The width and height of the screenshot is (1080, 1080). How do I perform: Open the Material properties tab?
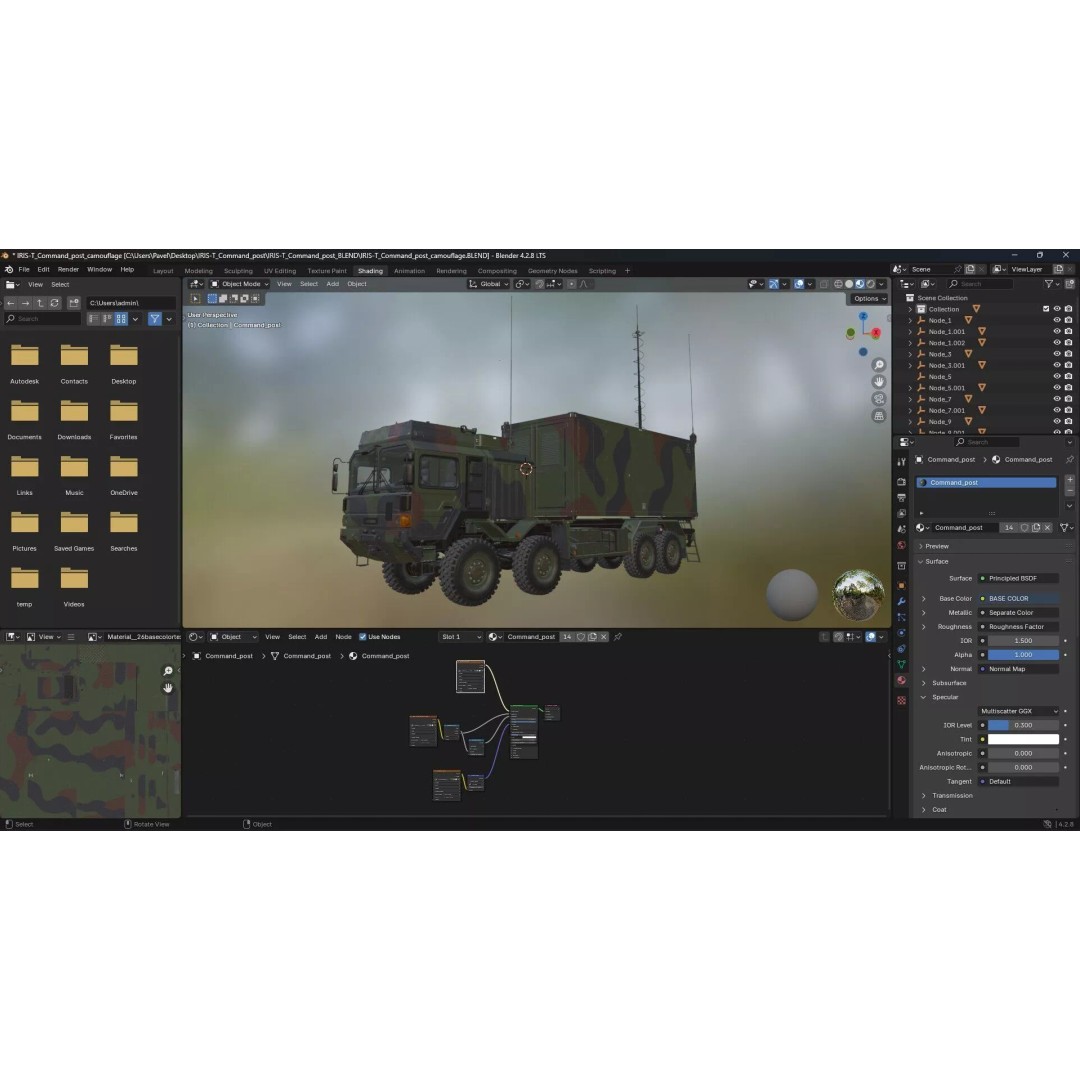[901, 681]
